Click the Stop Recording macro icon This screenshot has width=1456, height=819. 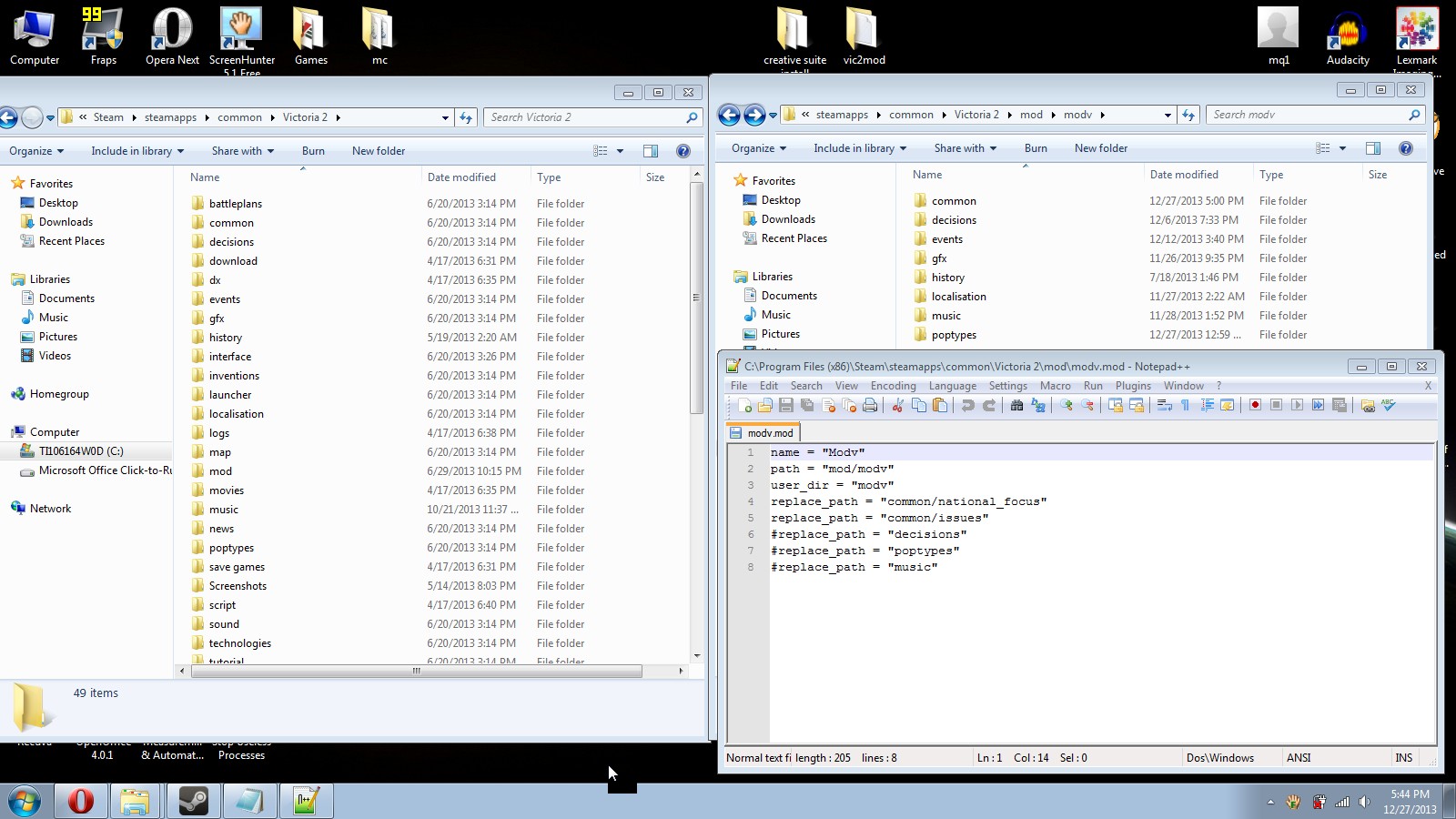coord(1277,406)
